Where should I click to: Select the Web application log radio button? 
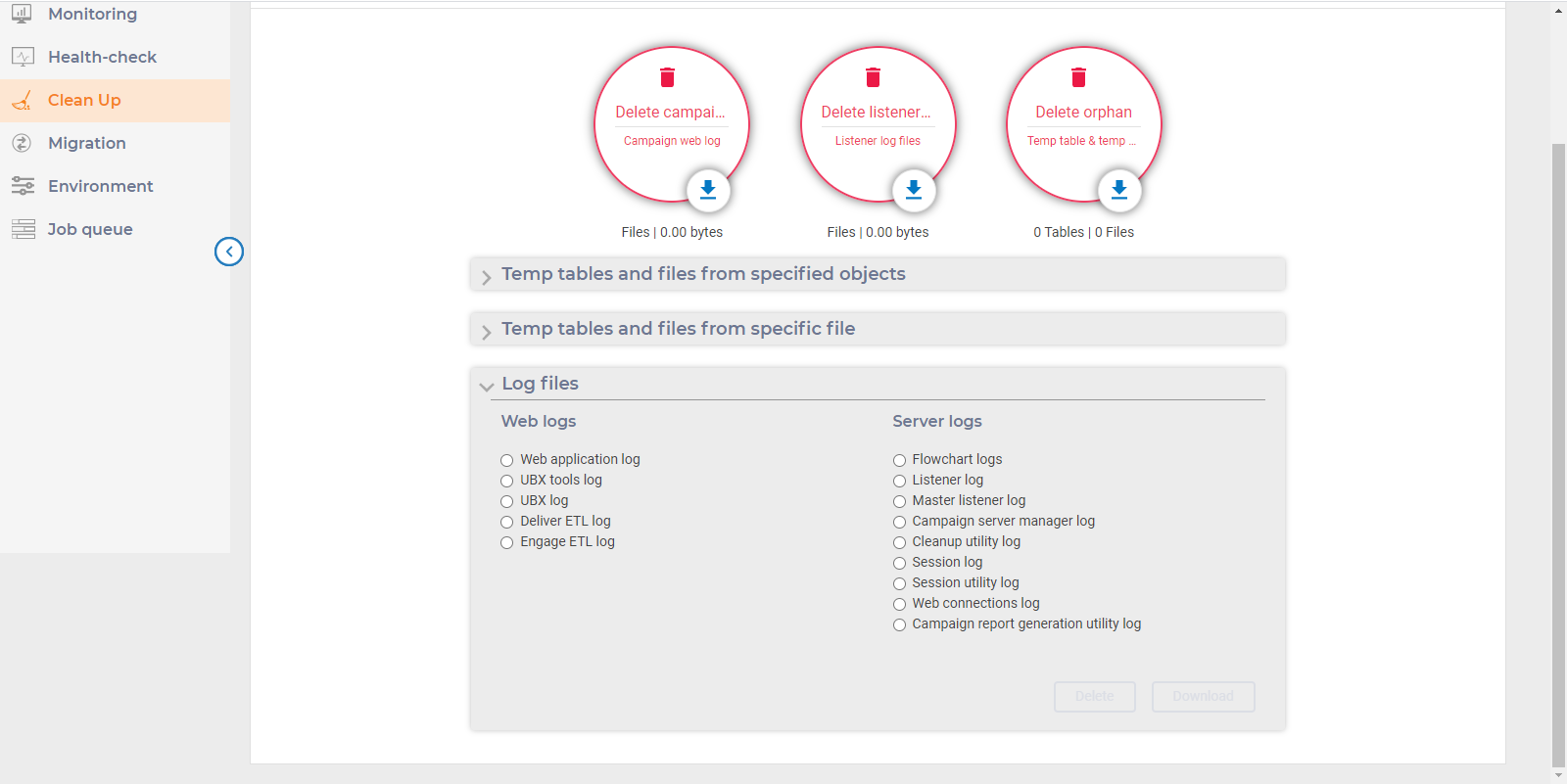point(507,460)
